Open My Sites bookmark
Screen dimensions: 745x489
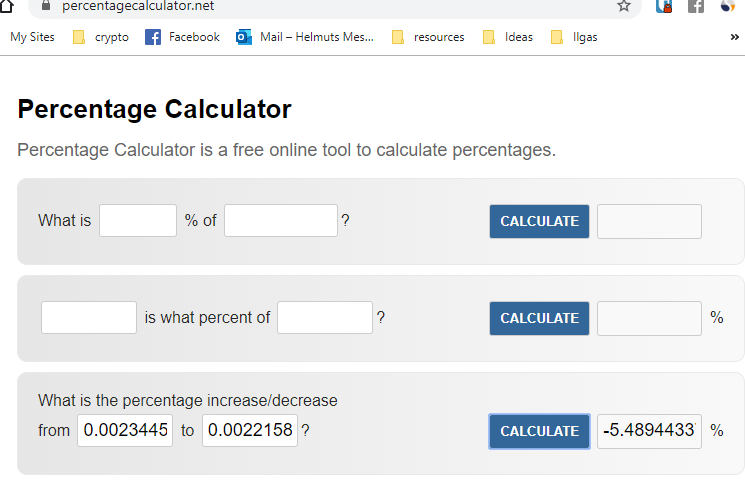coord(32,37)
